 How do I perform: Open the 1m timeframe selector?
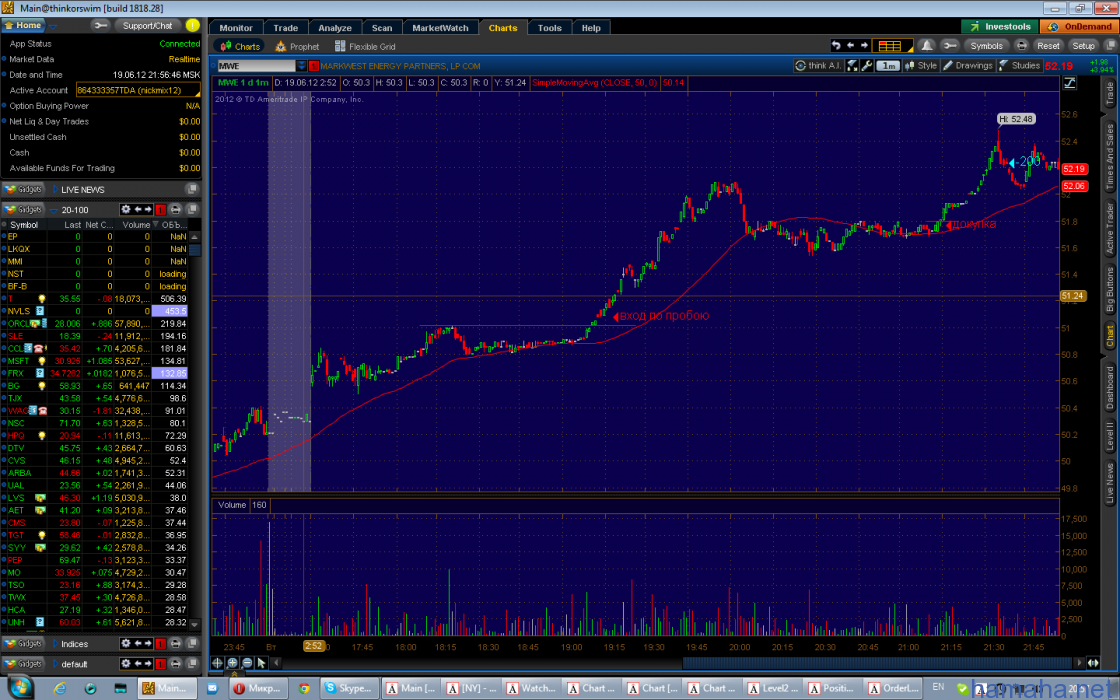(888, 66)
